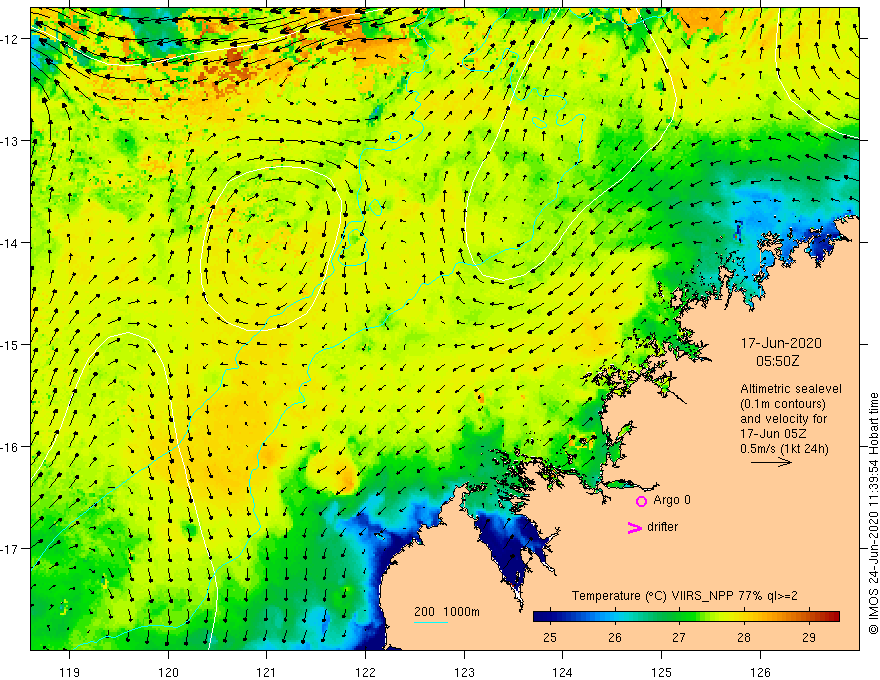Screen dimensions: 880x680
Task: Click the 0.5m/s velocity scale arrow
Action: [771, 462]
